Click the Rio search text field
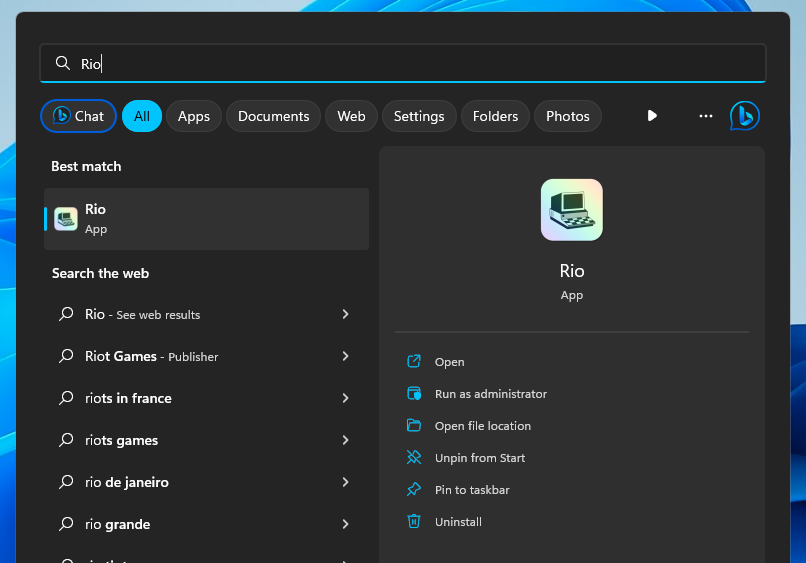This screenshot has width=806, height=563. [x=403, y=63]
